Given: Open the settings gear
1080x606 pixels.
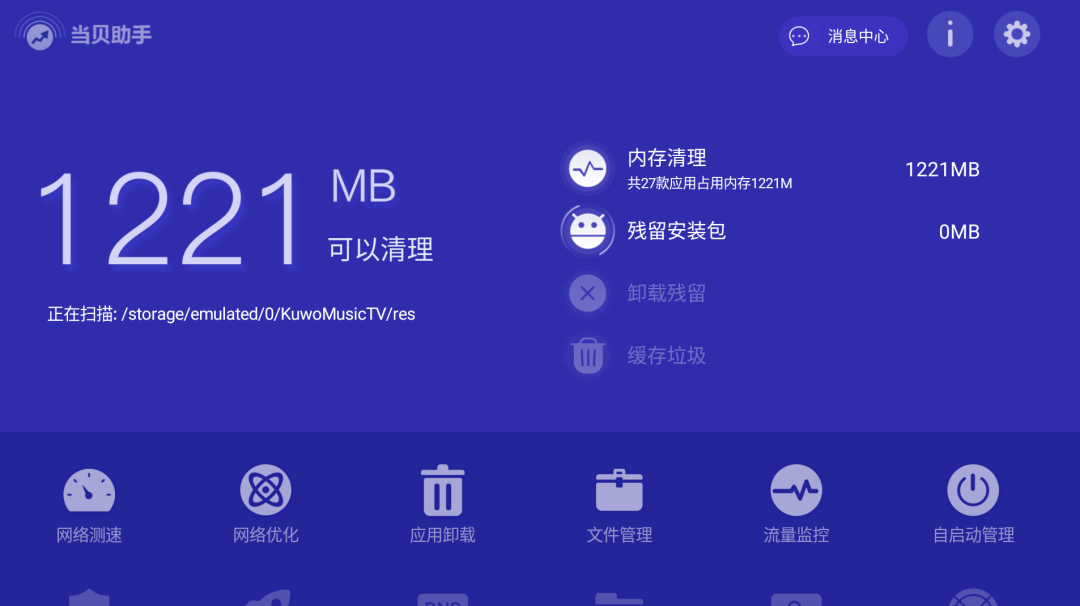Looking at the screenshot, I should (x=1016, y=33).
